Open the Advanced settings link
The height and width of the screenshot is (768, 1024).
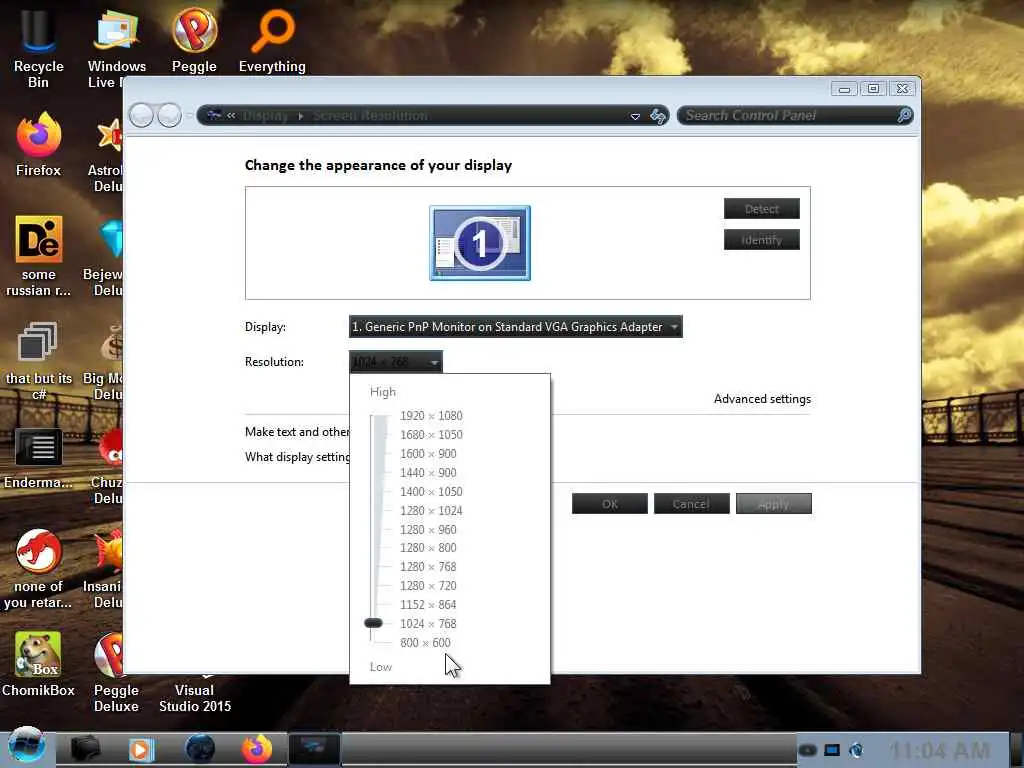pos(762,399)
